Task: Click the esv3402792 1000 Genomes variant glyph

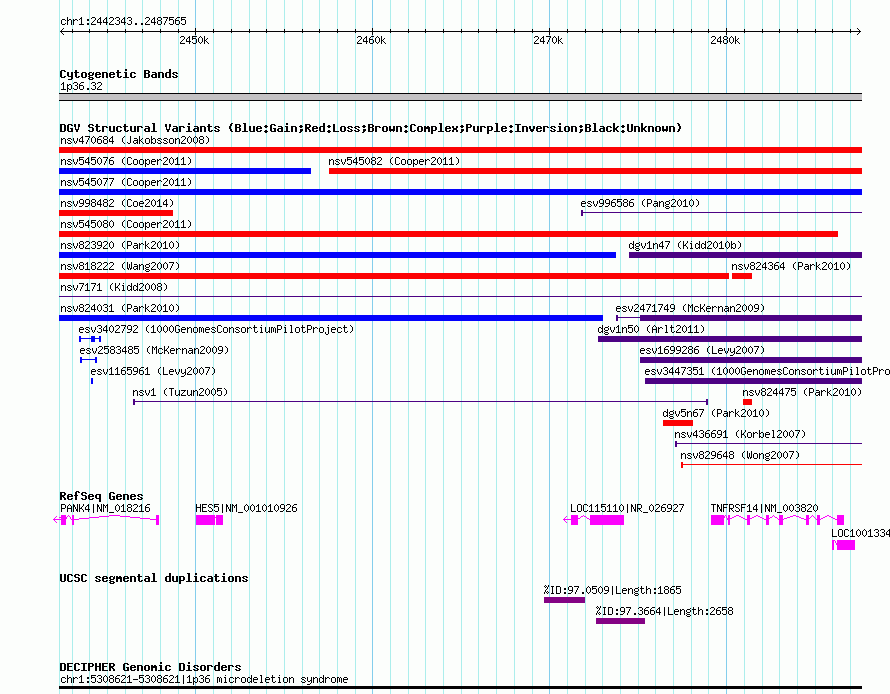Action: tap(90, 339)
